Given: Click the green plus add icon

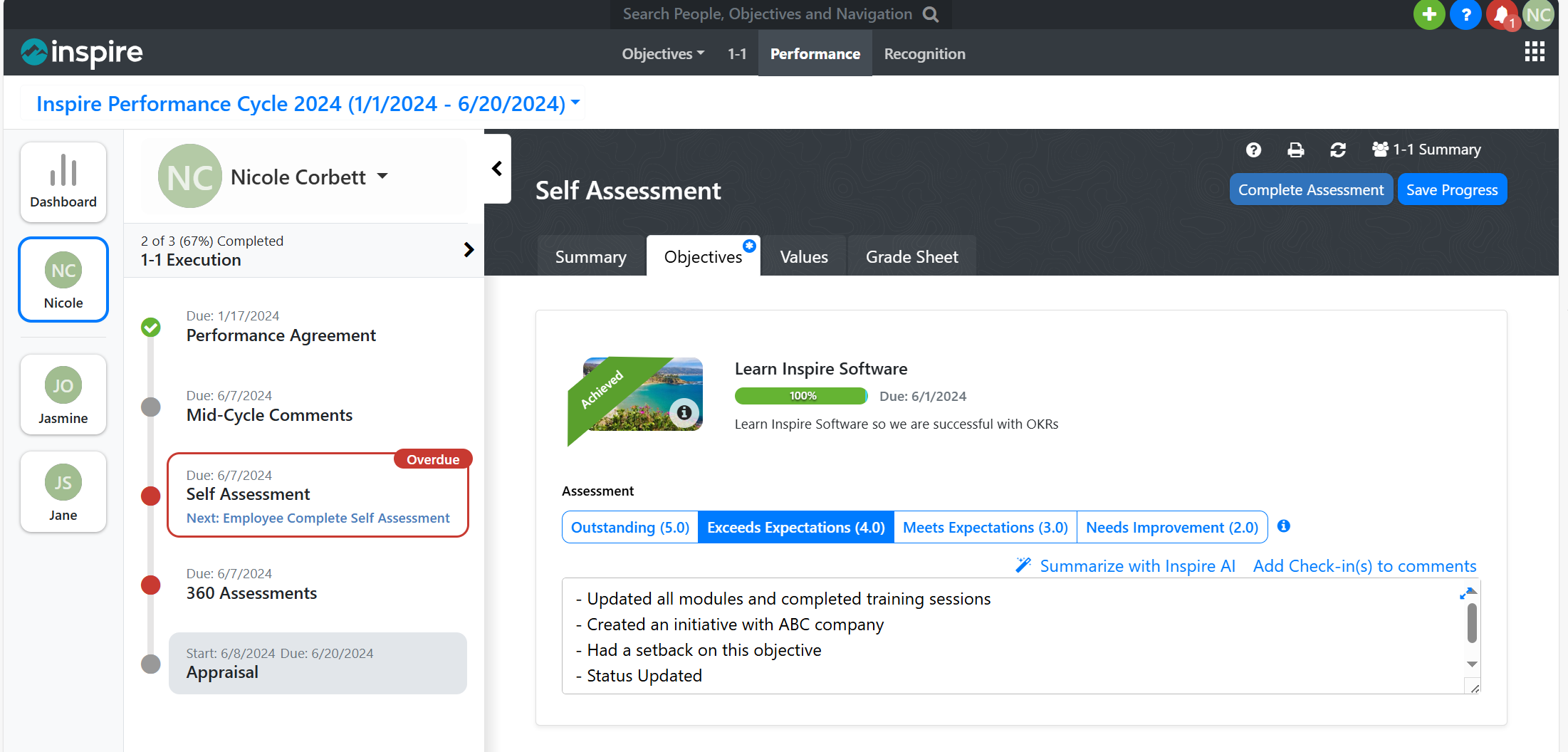Looking at the screenshot, I should point(1428,14).
